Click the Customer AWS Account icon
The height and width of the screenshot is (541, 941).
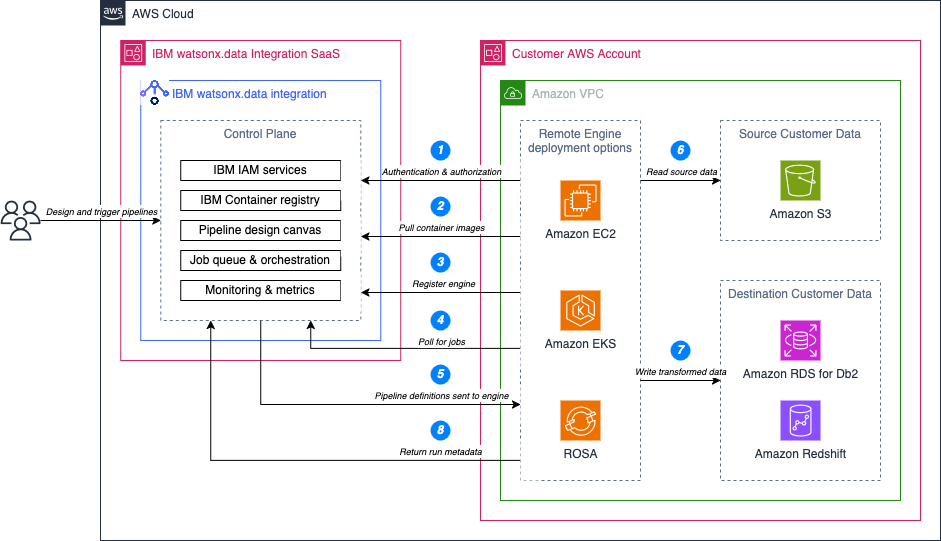tap(493, 53)
